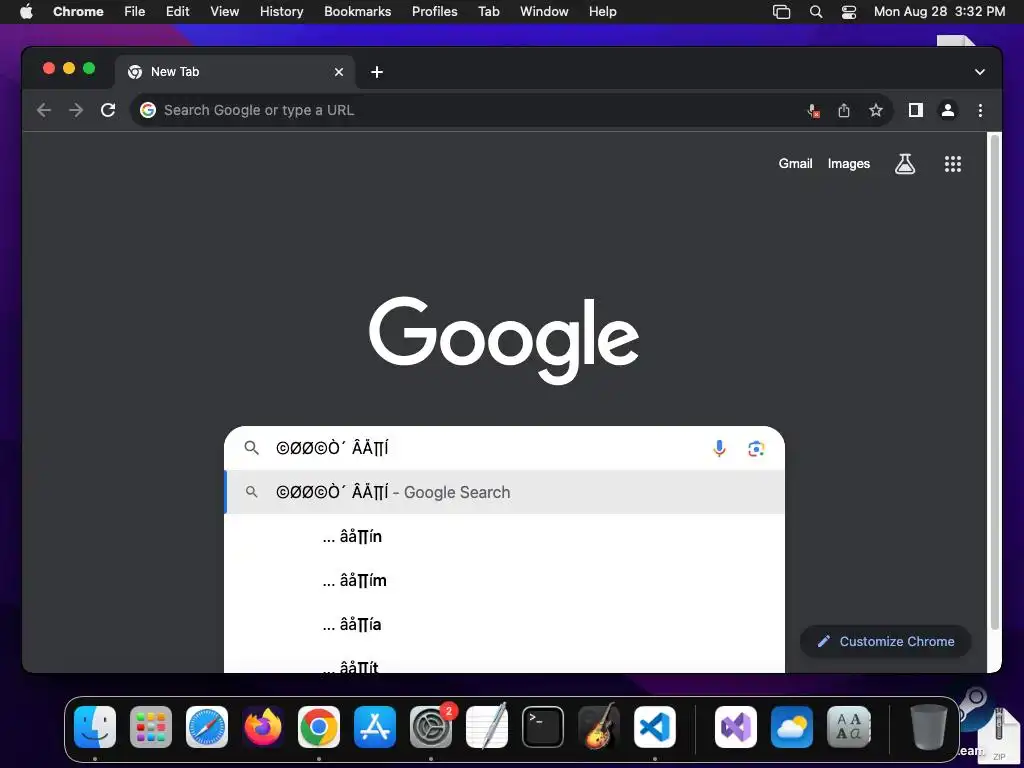The height and width of the screenshot is (768, 1024).
Task: Open the Bookmarks menu
Action: pos(358,12)
